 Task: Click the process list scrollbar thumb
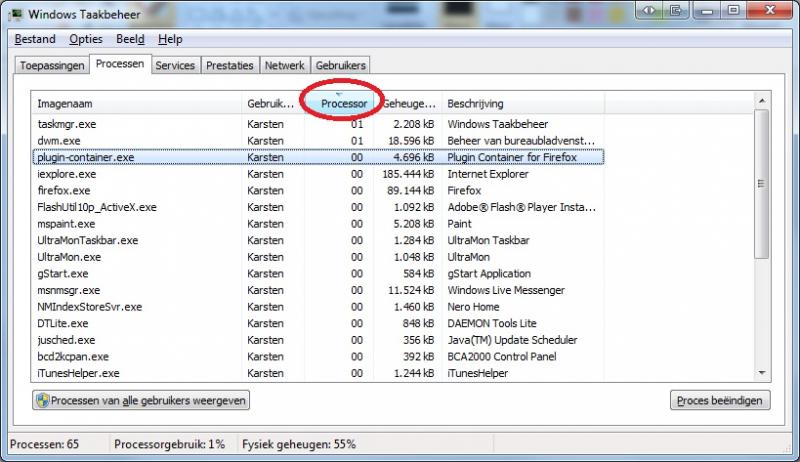click(x=762, y=184)
